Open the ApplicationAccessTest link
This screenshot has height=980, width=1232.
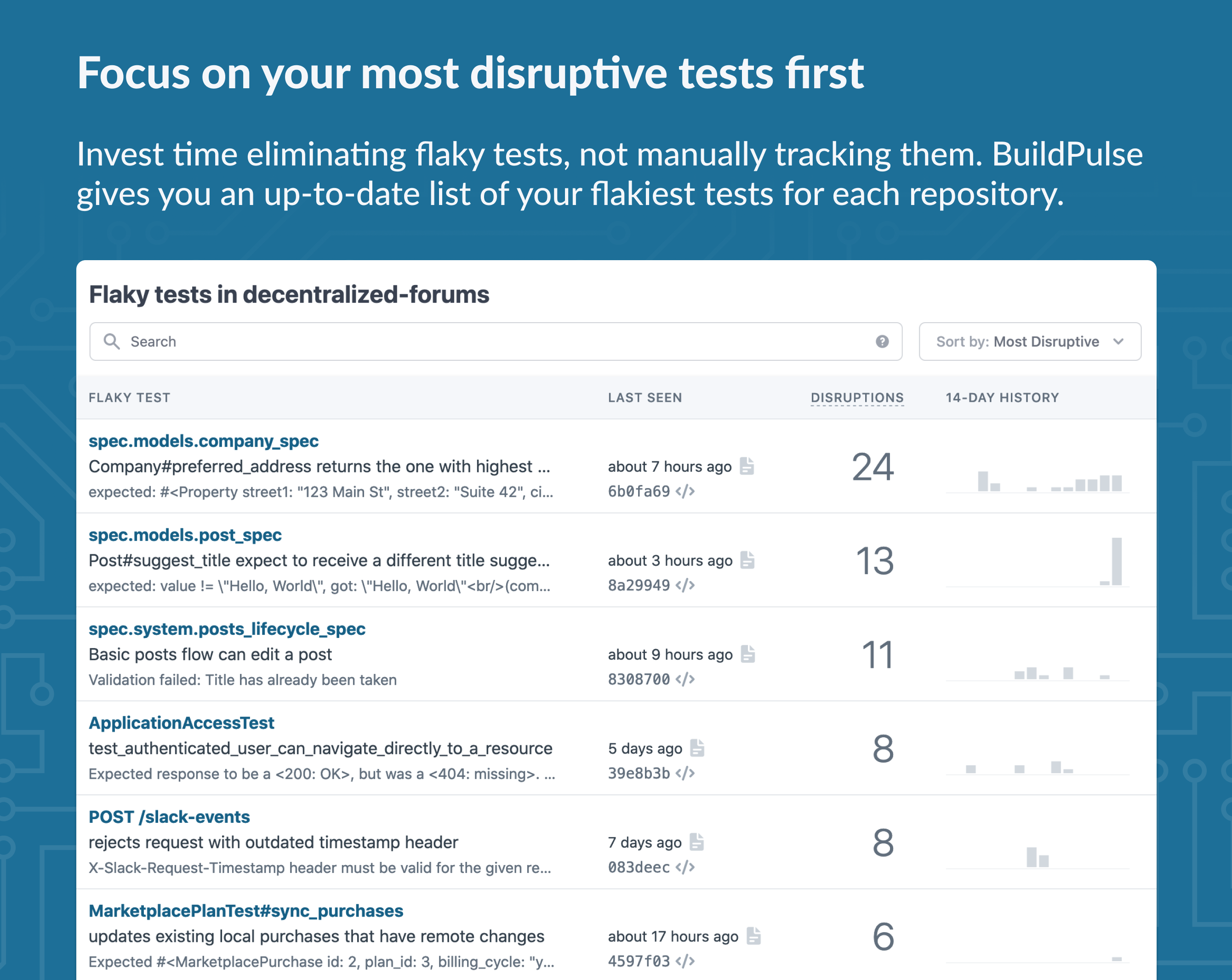(x=182, y=723)
